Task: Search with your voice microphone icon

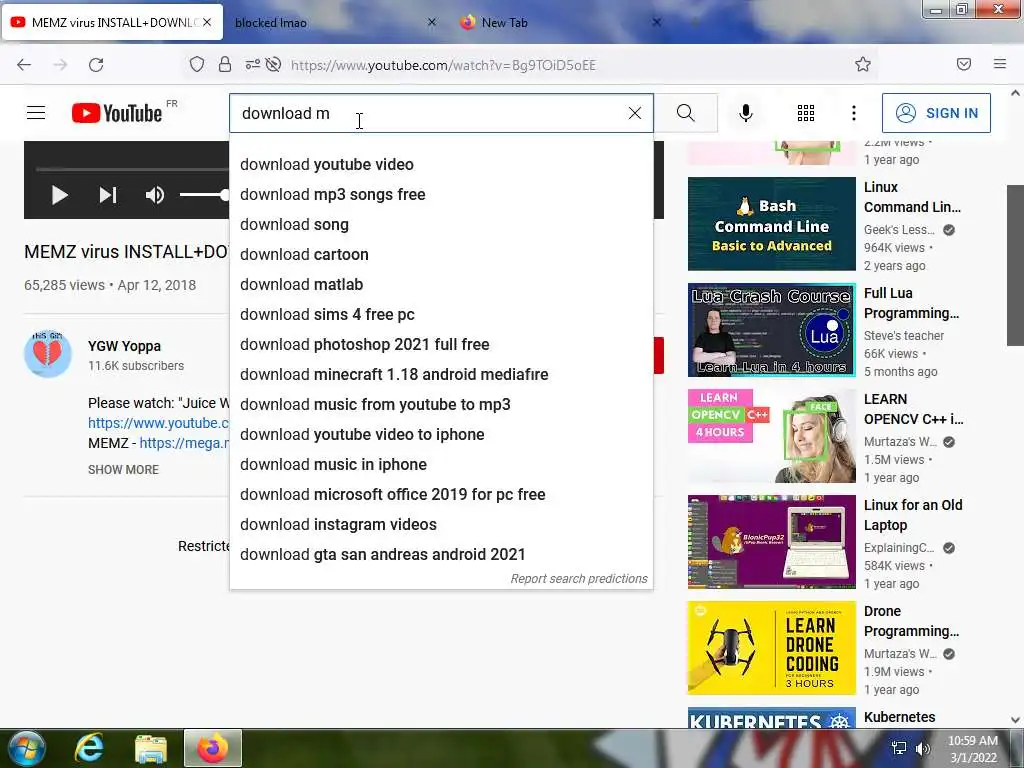Action: [746, 113]
